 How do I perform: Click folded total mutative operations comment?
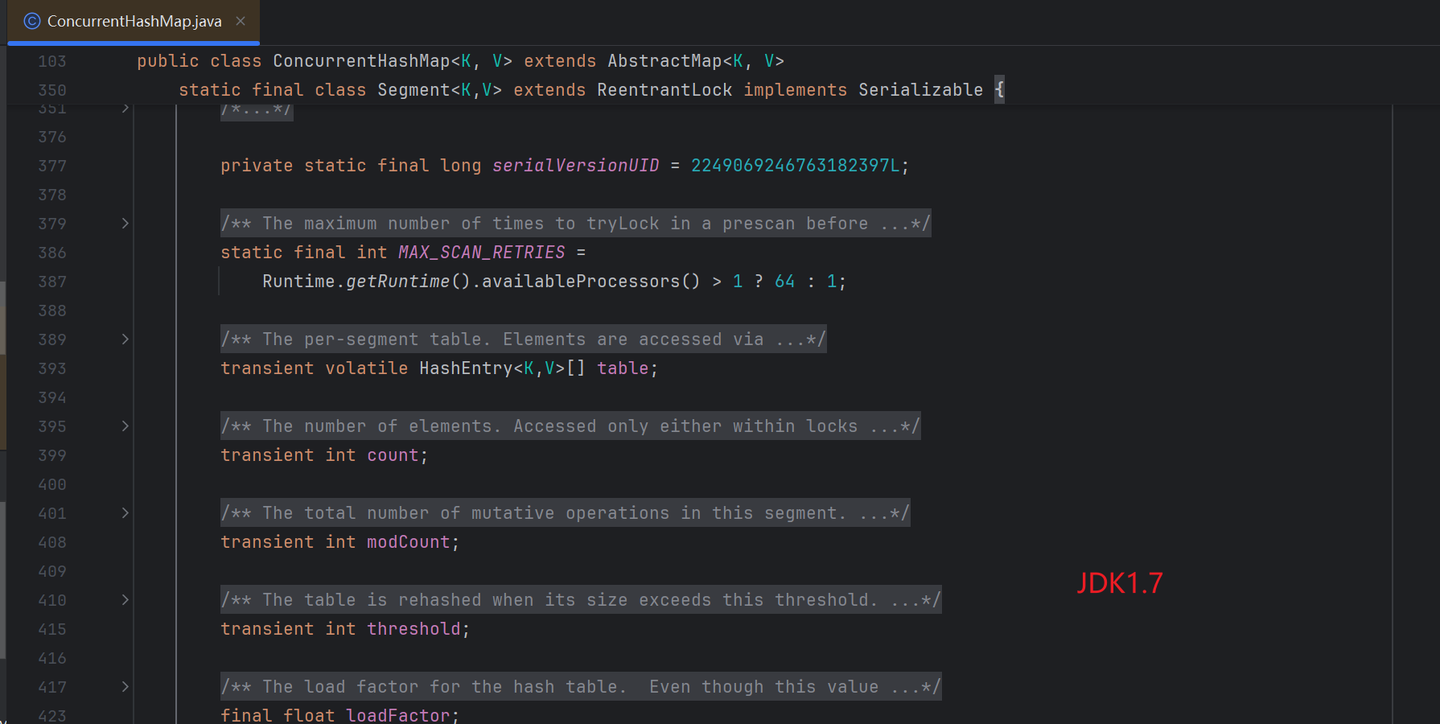(x=565, y=513)
